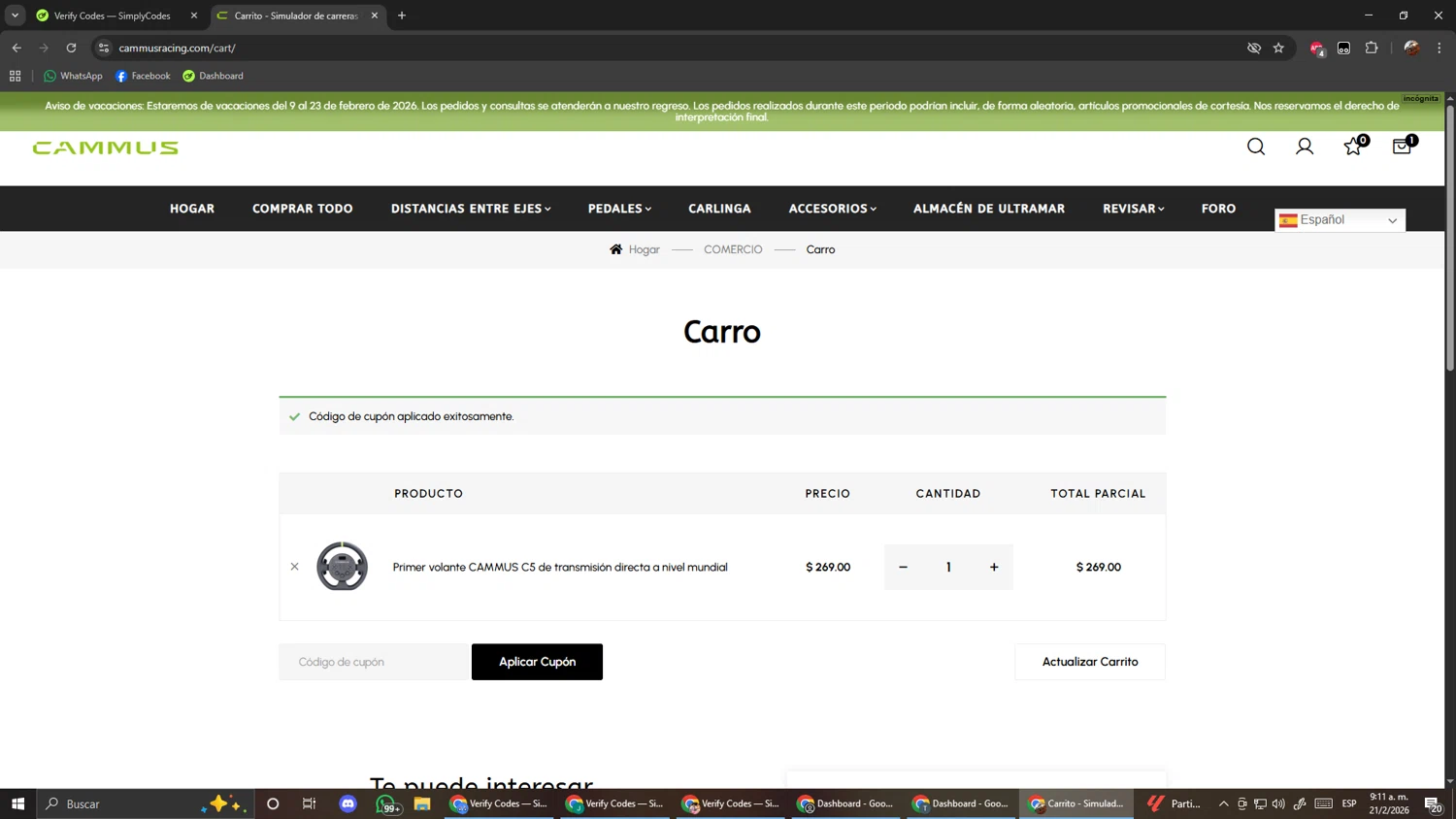
Task: Click the volume icon in system tray
Action: point(1278,803)
